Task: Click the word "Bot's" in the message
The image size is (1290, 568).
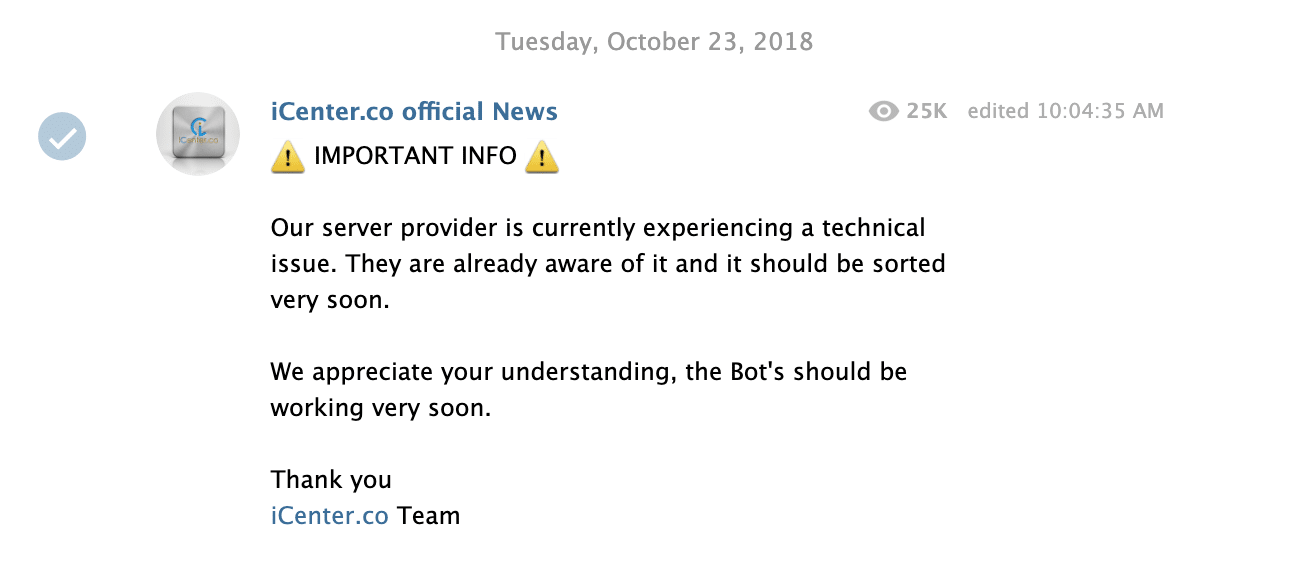Action: 752,372
